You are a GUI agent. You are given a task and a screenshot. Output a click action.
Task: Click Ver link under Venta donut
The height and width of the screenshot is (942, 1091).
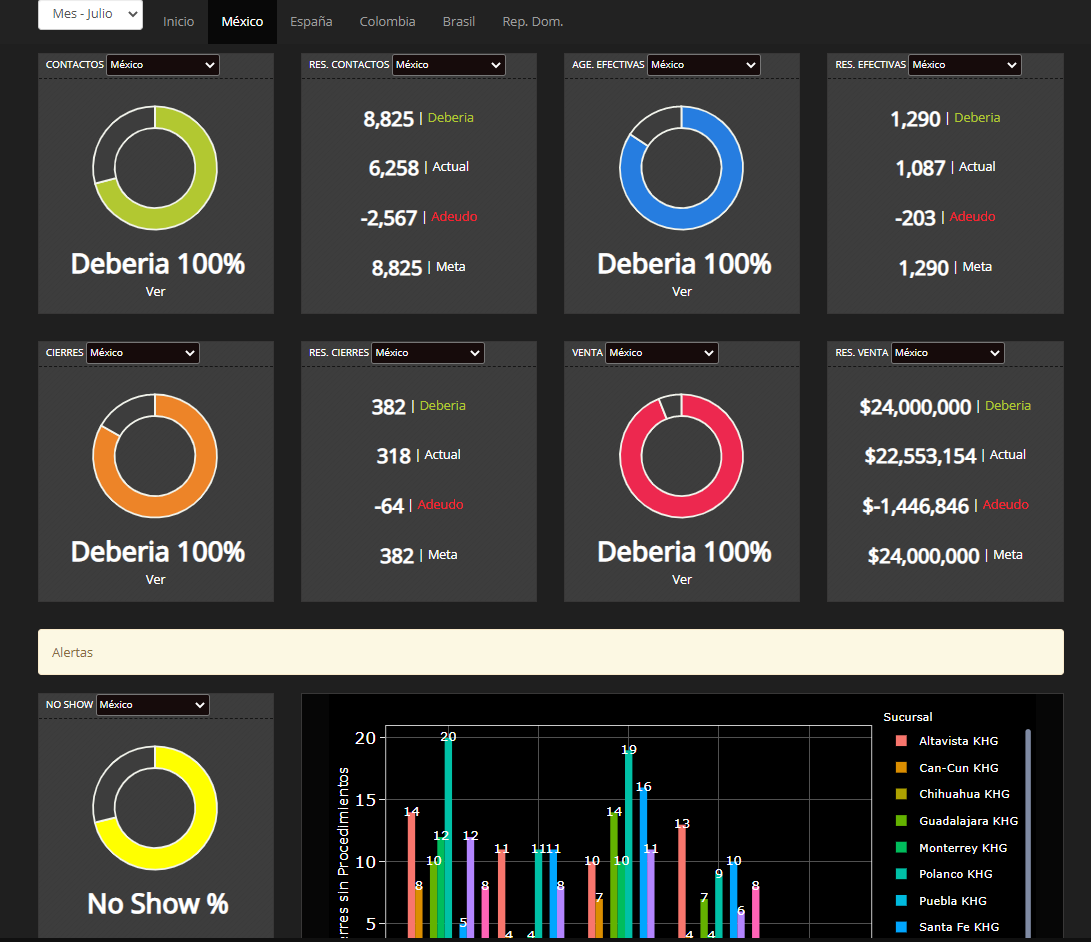(x=681, y=580)
